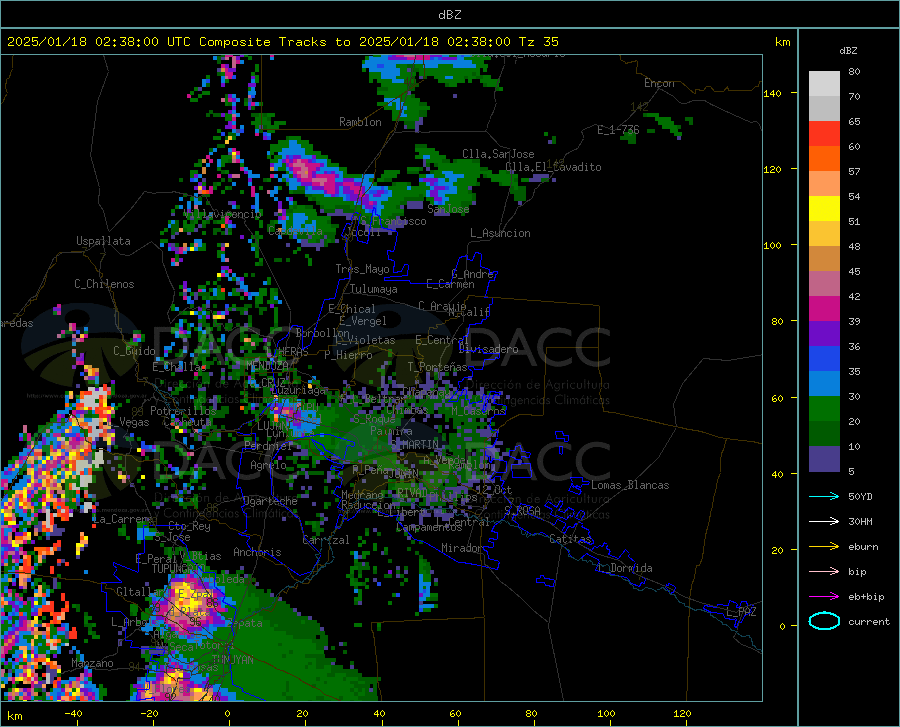Click the white 30HM arrow legend icon

[824, 522]
